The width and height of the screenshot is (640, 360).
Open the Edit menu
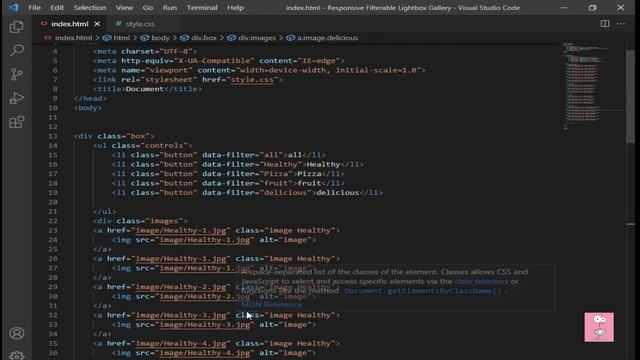pos(57,8)
